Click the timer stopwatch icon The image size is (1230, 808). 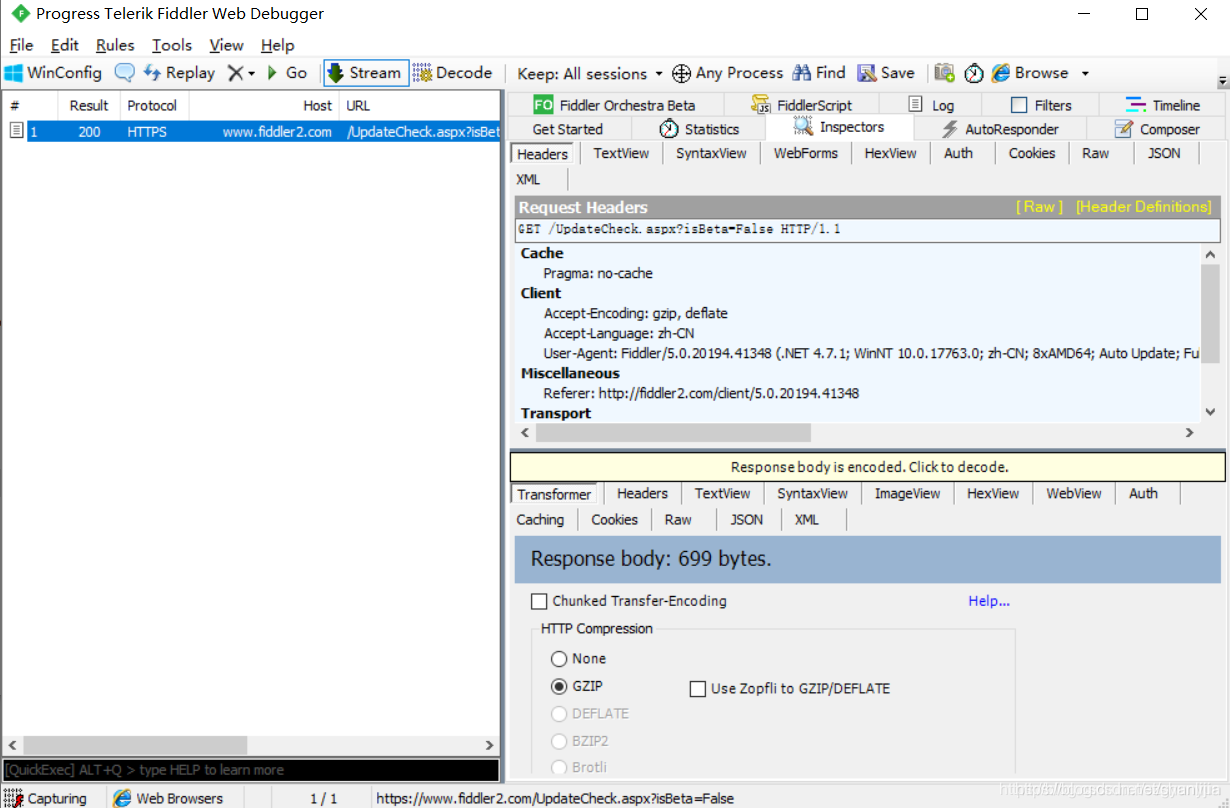pyautogui.click(x=974, y=73)
